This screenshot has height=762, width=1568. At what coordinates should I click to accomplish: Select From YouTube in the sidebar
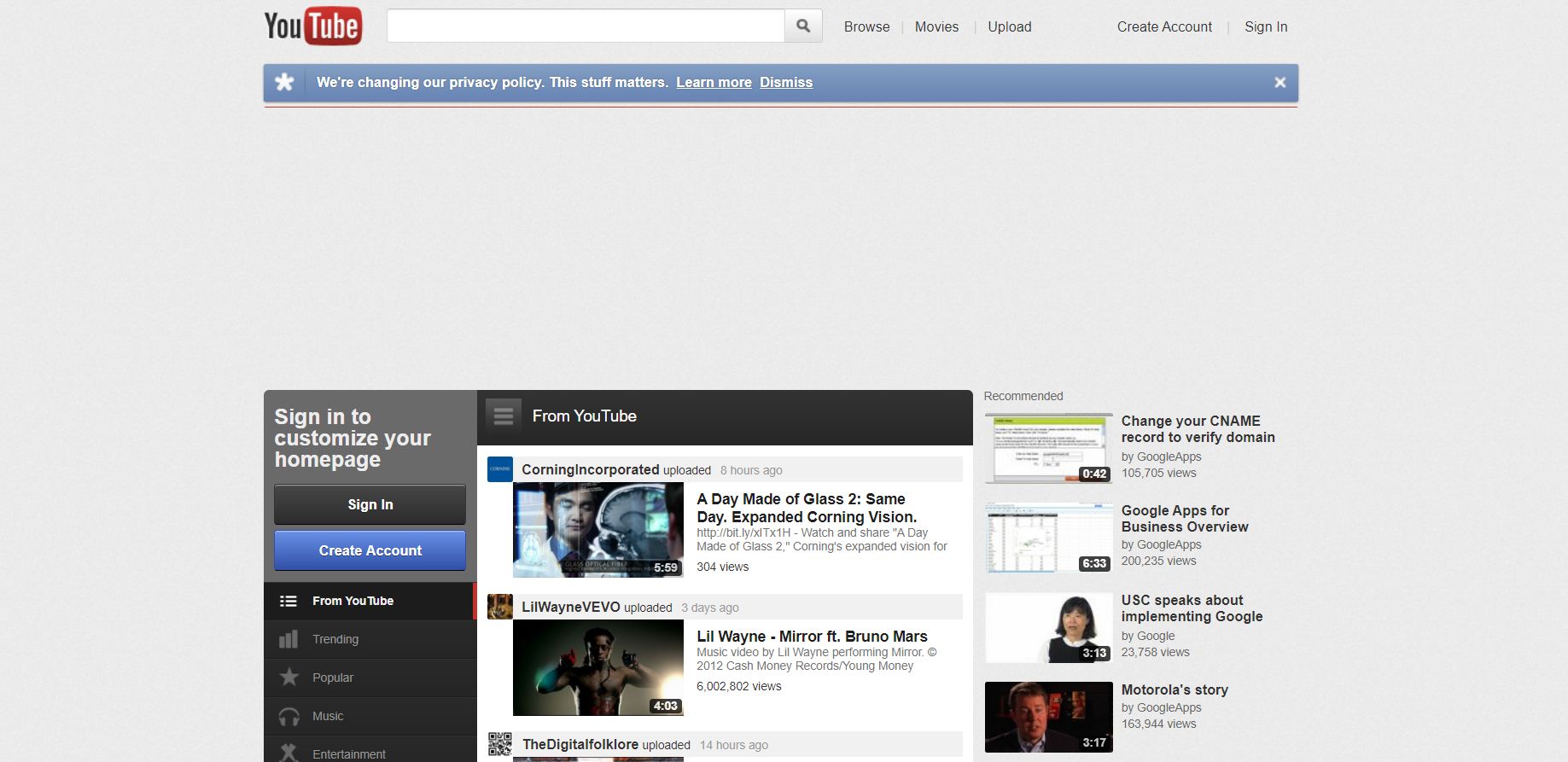click(369, 601)
